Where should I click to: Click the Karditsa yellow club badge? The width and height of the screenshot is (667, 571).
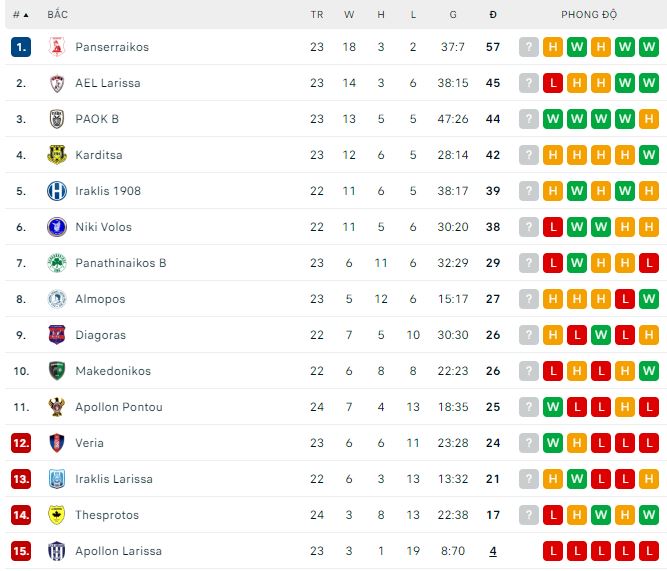(x=56, y=155)
